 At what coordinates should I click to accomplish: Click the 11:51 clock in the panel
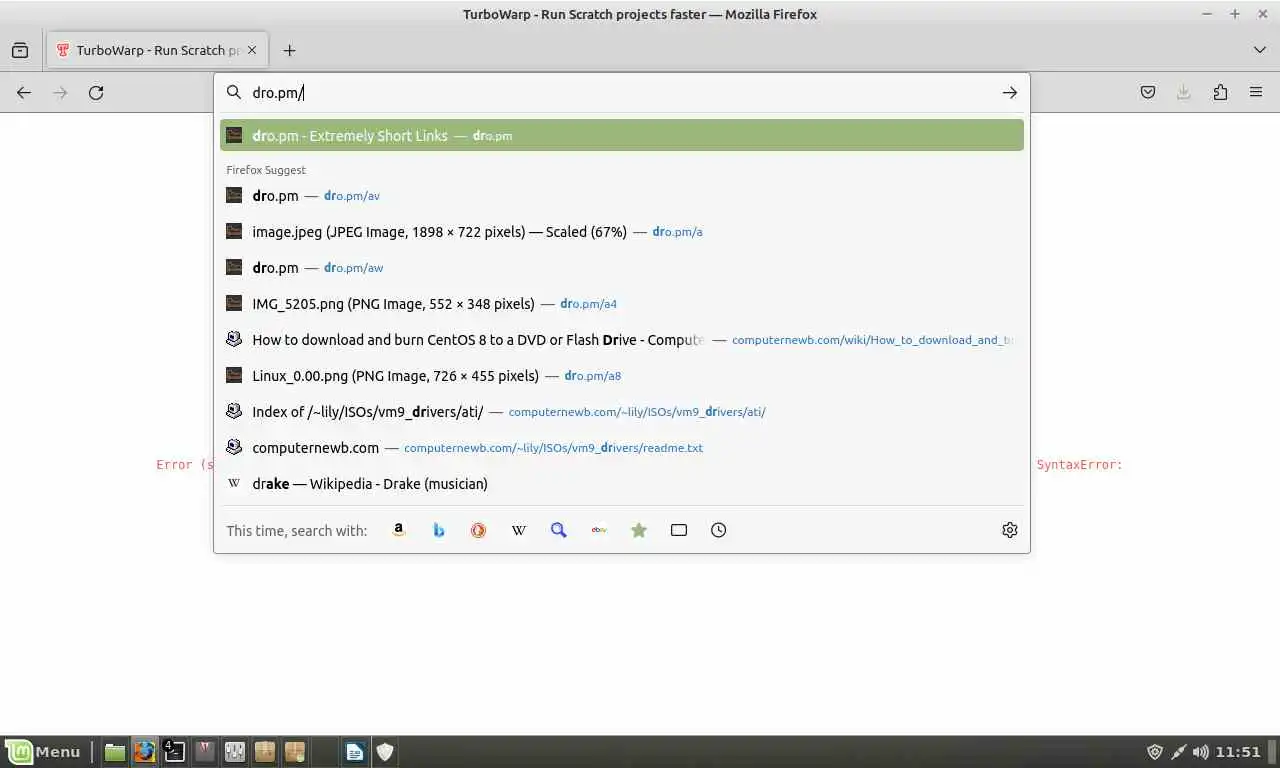pos(1238,752)
